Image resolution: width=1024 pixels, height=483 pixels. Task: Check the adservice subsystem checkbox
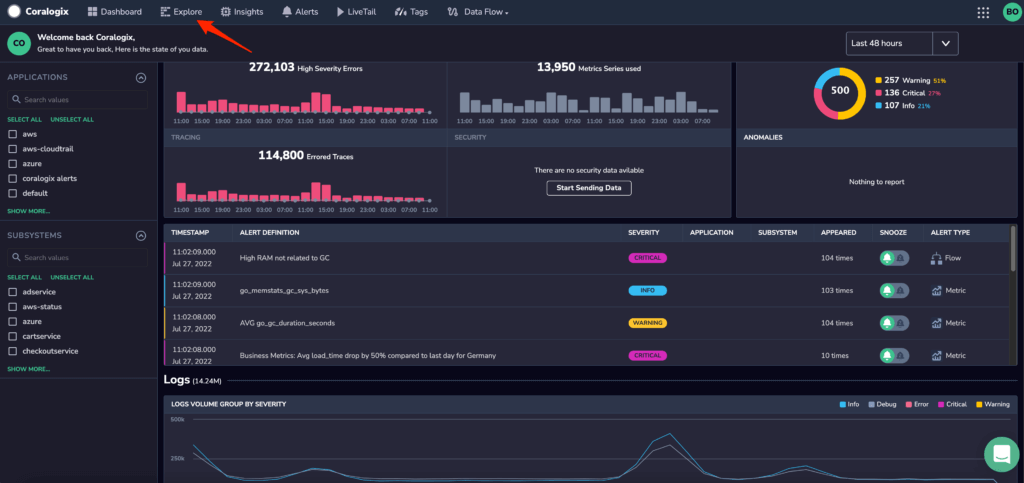[12, 292]
